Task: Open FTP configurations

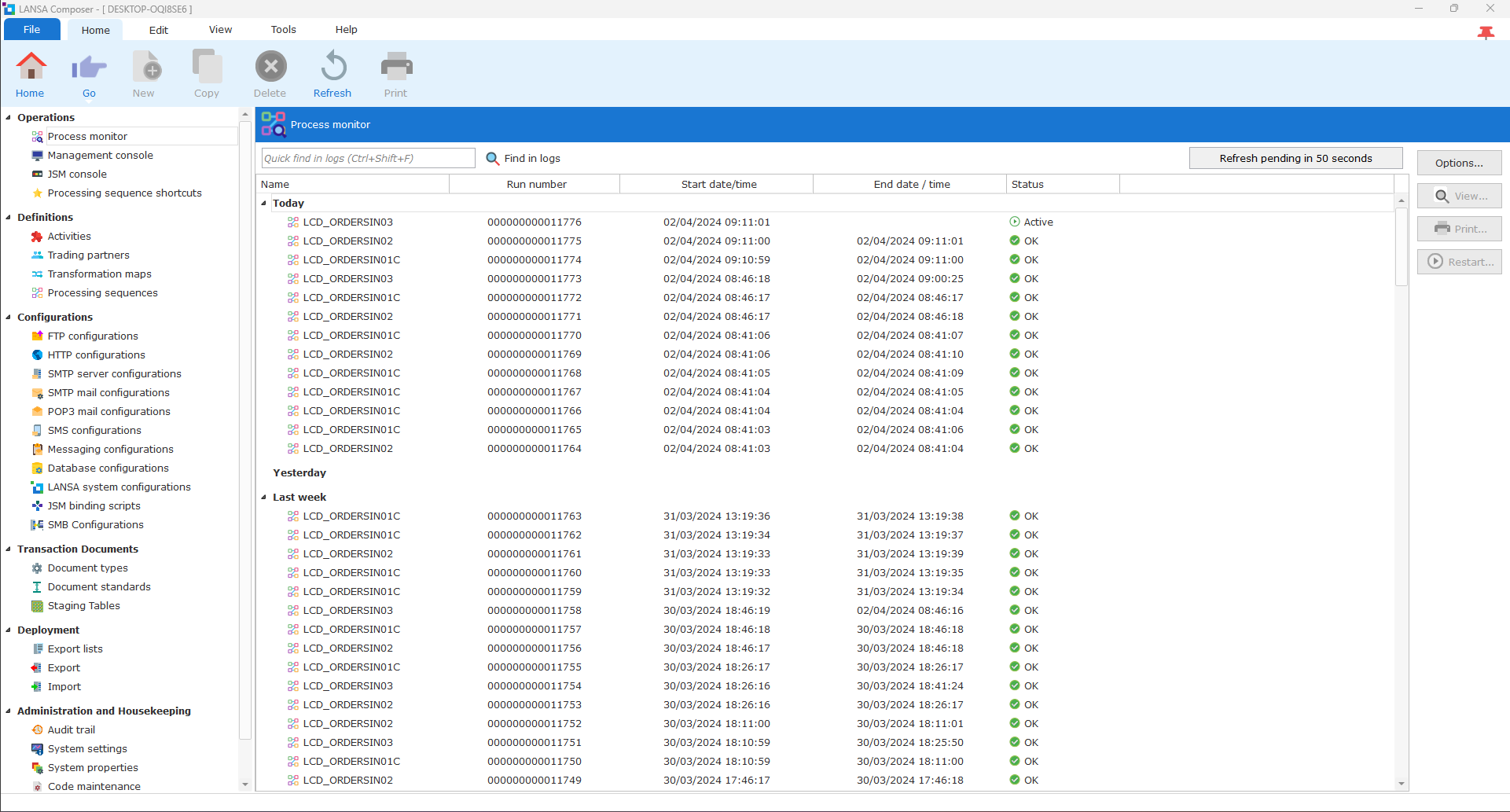Action: 93,336
